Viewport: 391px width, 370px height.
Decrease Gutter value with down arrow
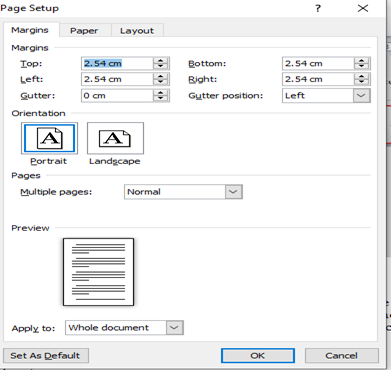tap(161, 98)
